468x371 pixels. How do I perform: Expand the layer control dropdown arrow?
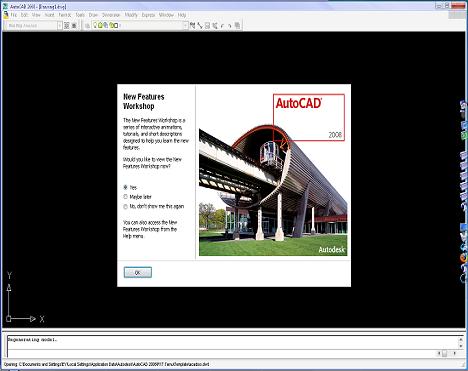tap(185, 26)
